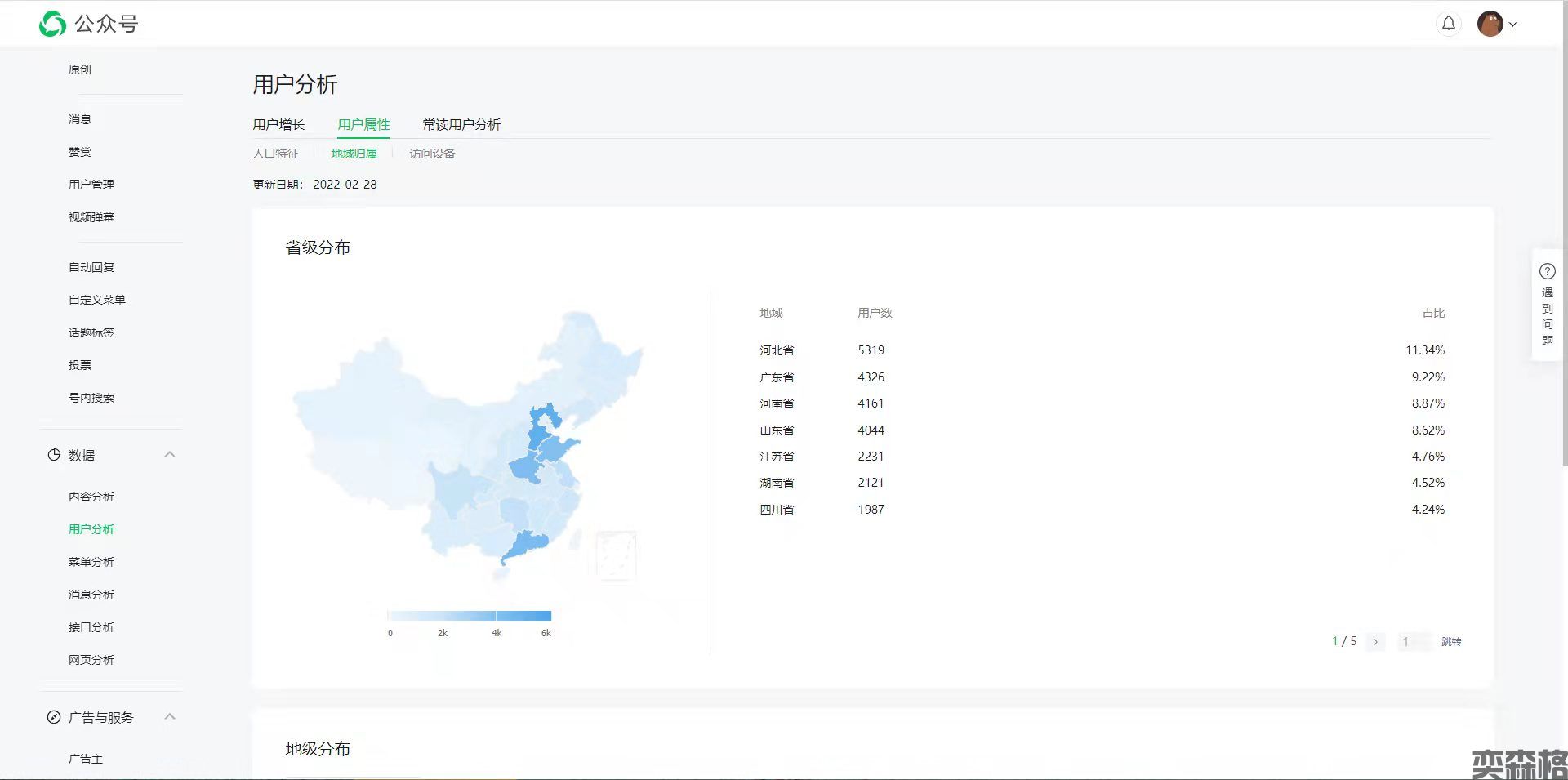Click the map legend color gradient bar
The width and height of the screenshot is (1568, 780).
469,616
